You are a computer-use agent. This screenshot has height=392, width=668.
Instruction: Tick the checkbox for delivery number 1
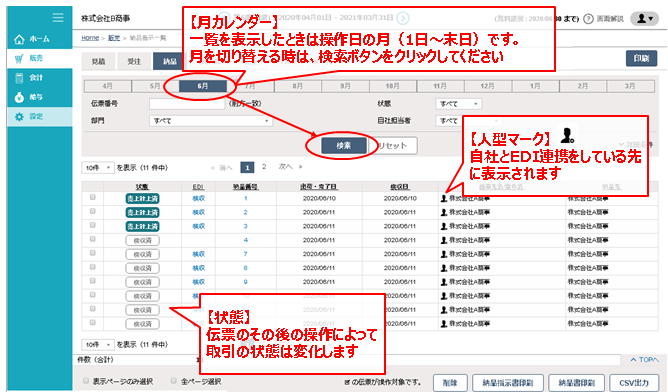(92, 197)
